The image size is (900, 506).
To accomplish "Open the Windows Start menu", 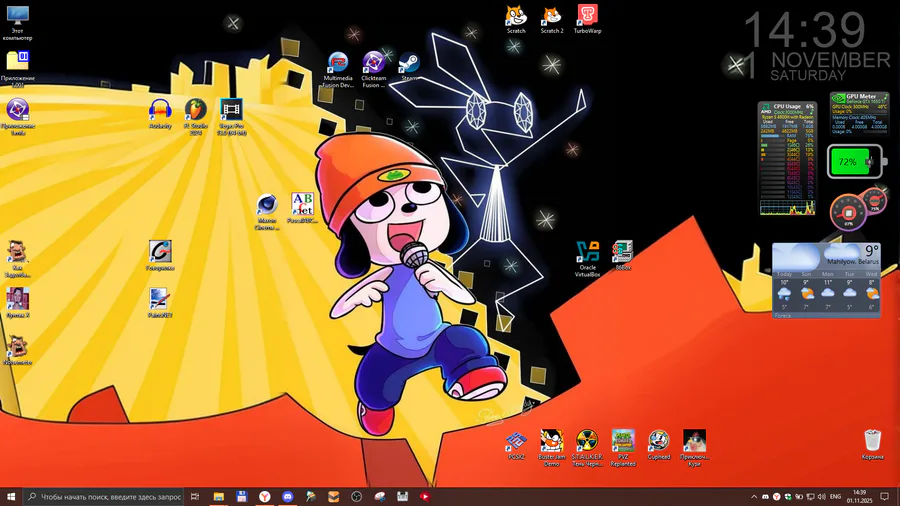I will pos(11,497).
